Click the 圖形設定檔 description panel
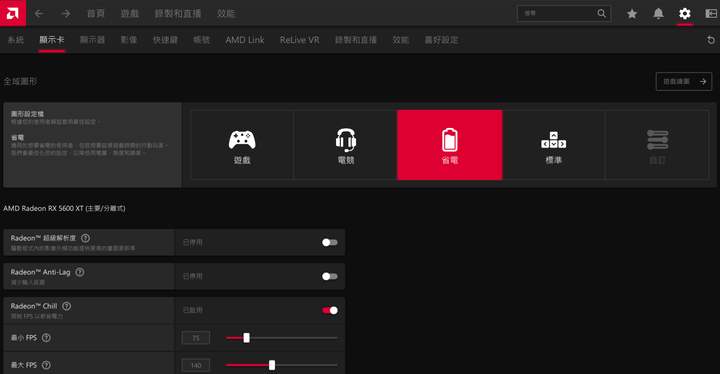The height and width of the screenshot is (374, 720). pos(92,145)
